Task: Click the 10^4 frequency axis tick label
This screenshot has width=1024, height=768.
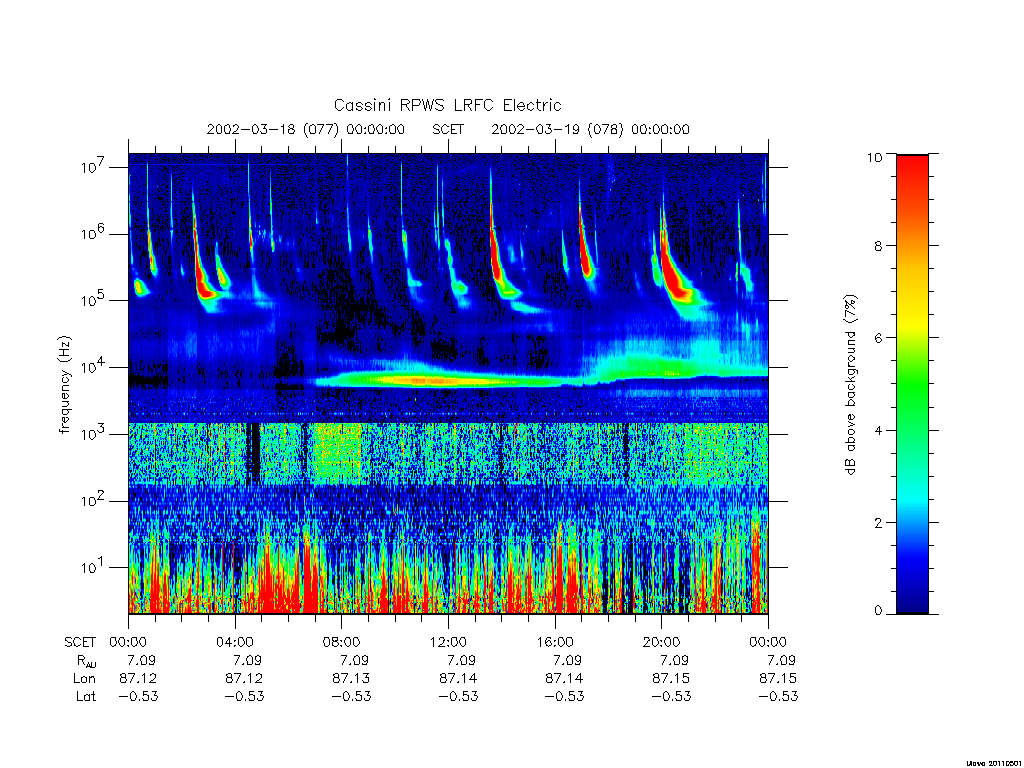Action: 93,367
